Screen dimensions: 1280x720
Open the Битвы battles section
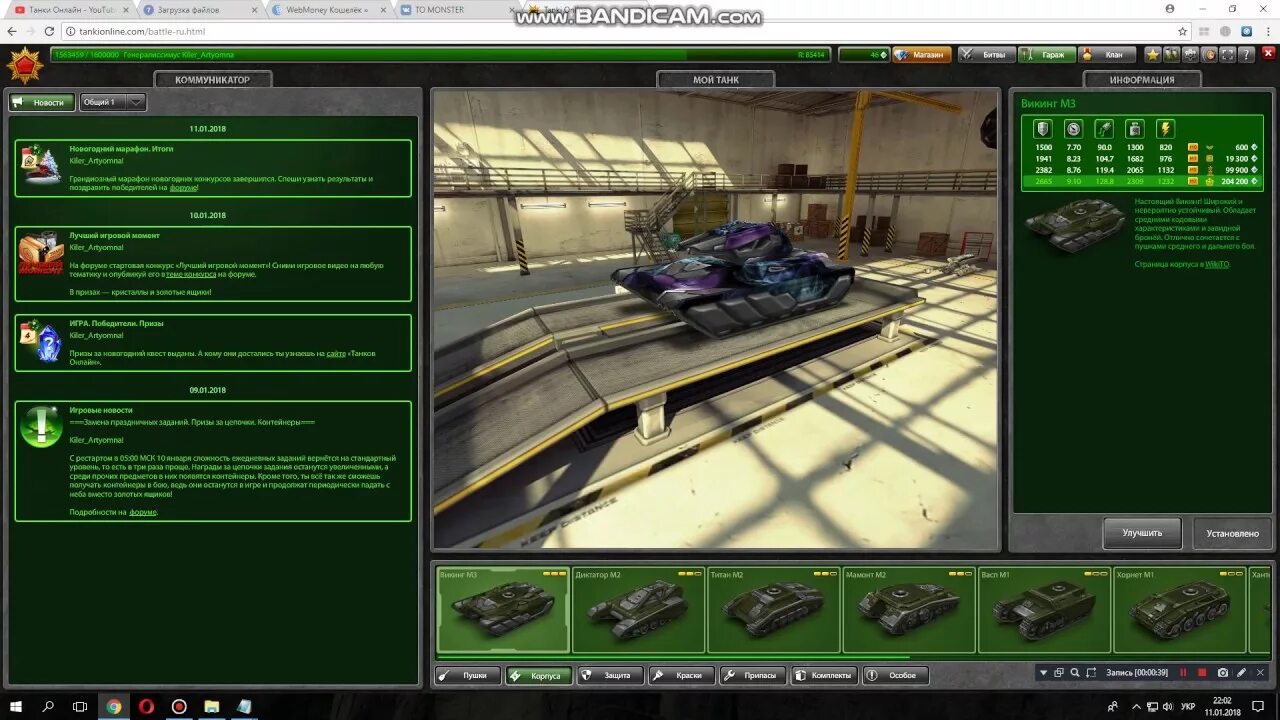click(x=987, y=55)
